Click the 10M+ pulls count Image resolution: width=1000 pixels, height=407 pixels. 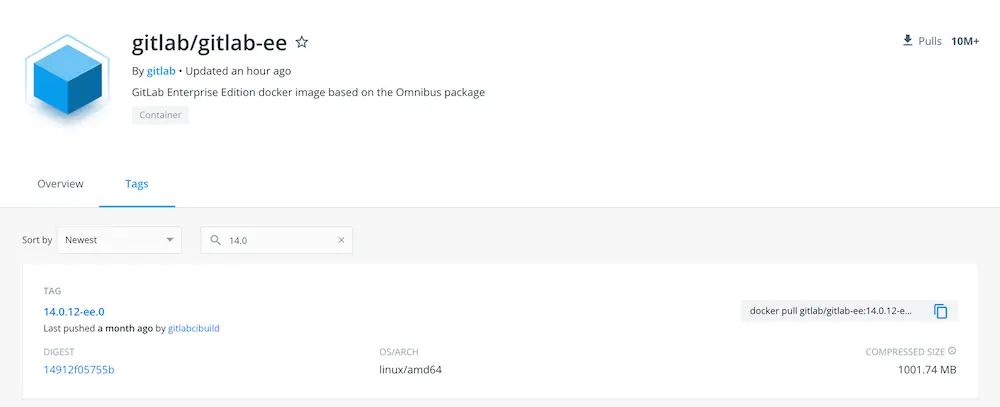pyautogui.click(x=965, y=41)
